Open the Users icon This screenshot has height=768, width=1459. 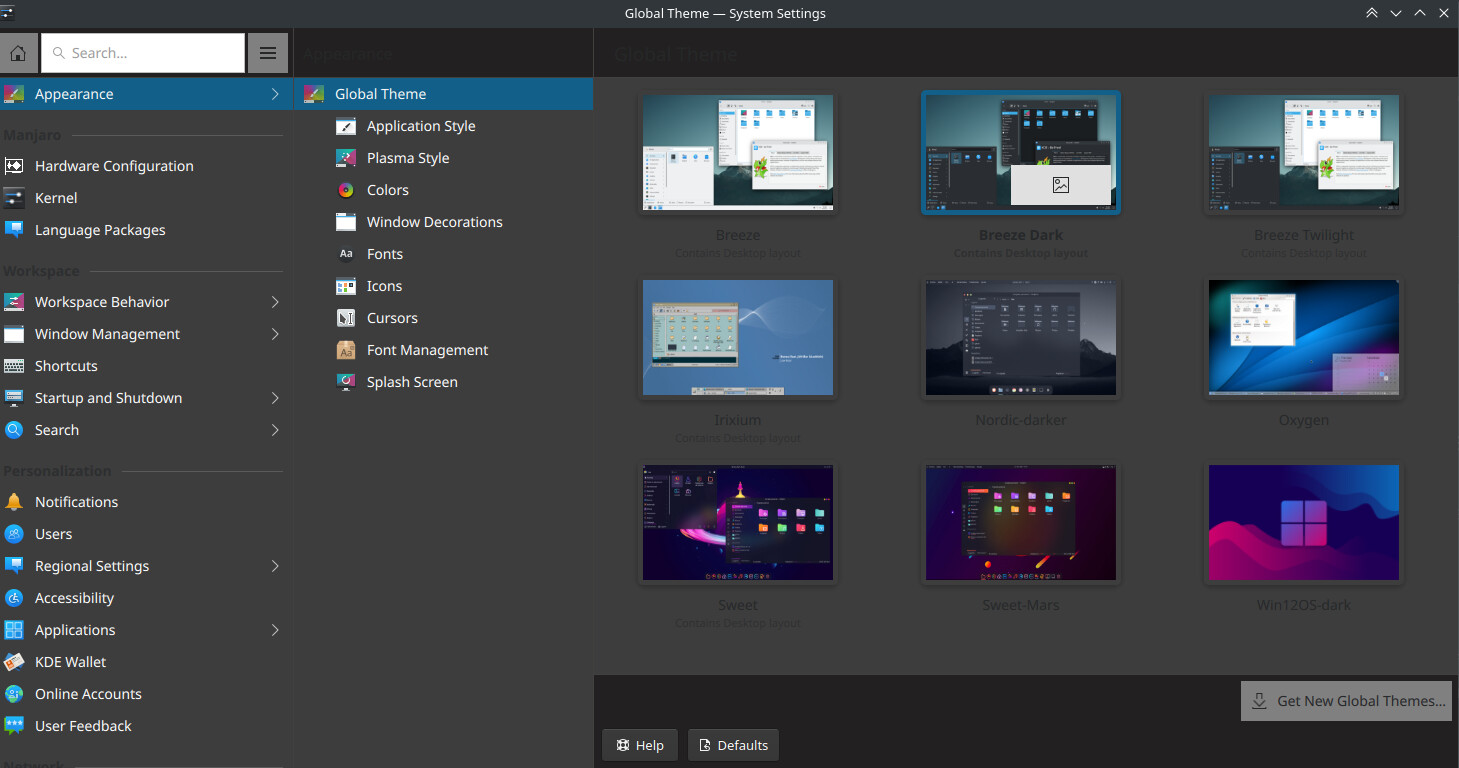[x=14, y=534]
